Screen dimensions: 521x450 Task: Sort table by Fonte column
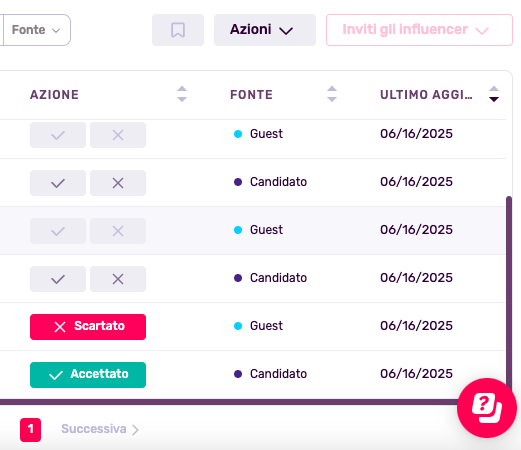[332, 94]
